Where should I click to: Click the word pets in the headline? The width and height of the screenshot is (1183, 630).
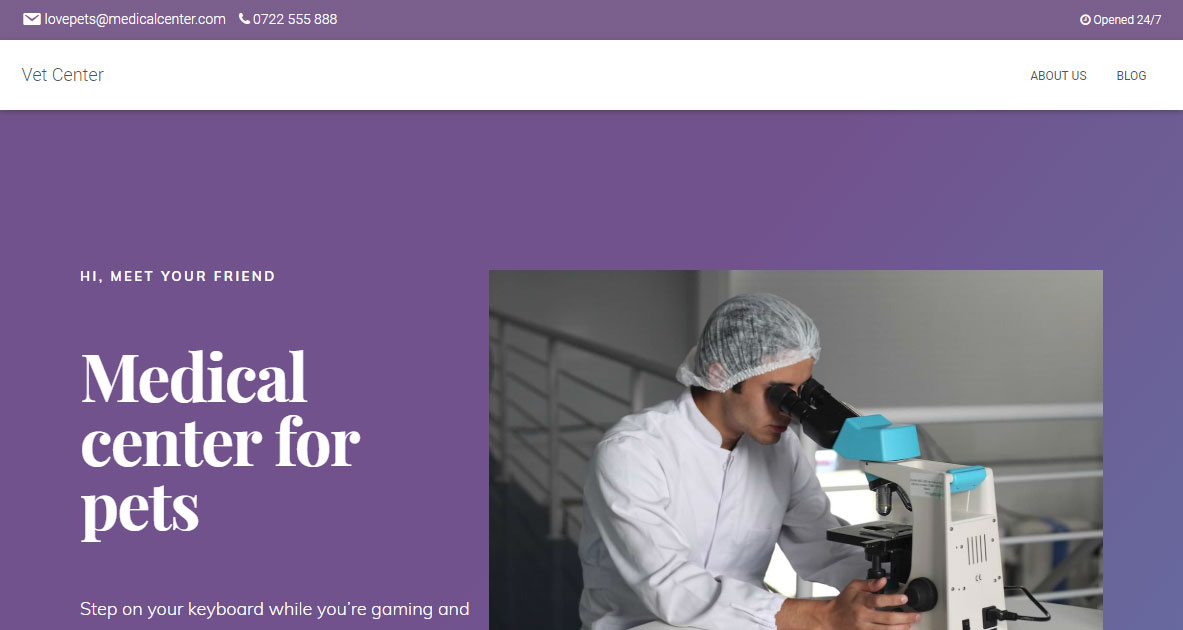pyautogui.click(x=140, y=509)
